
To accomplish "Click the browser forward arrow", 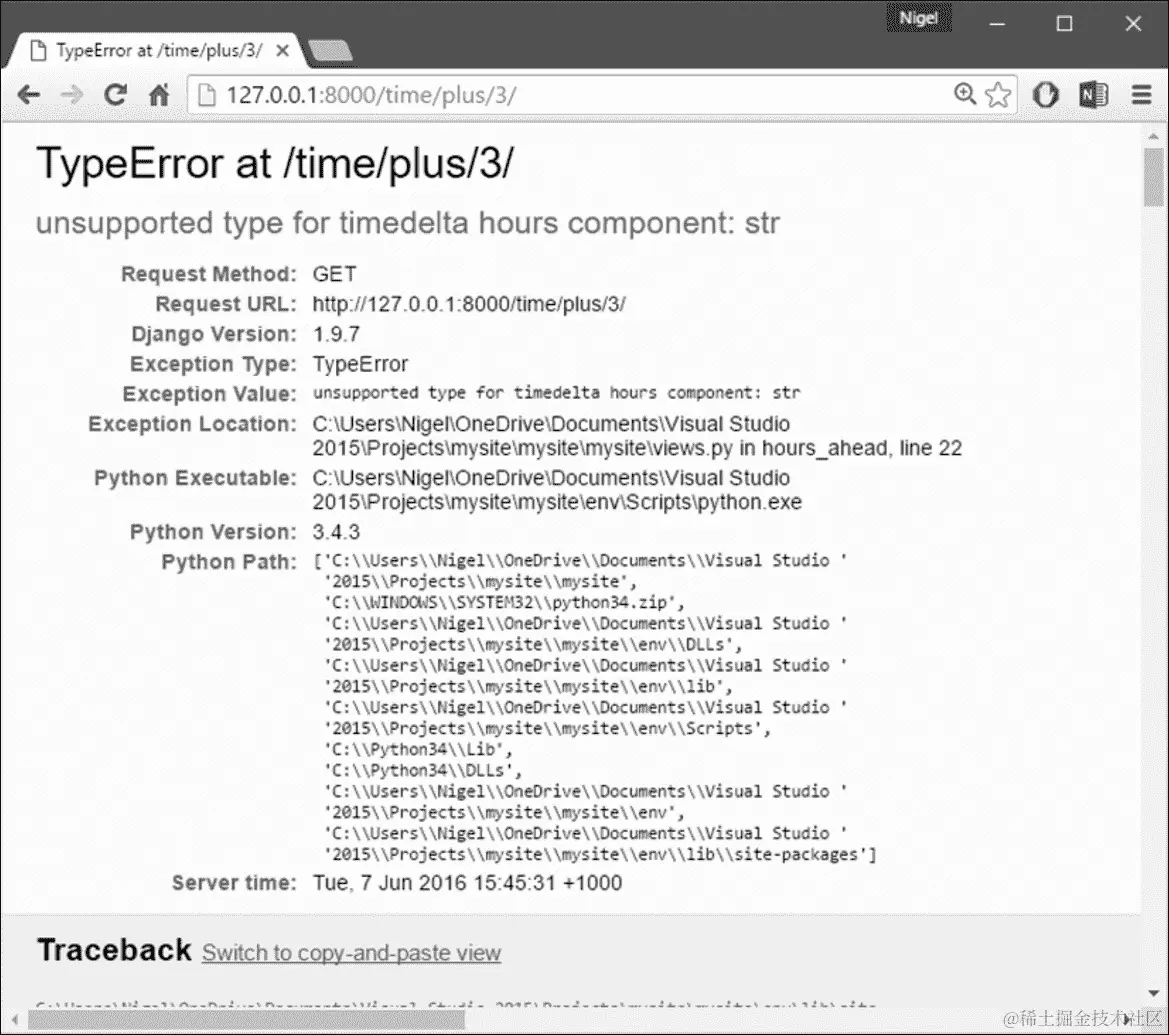I will (72, 95).
